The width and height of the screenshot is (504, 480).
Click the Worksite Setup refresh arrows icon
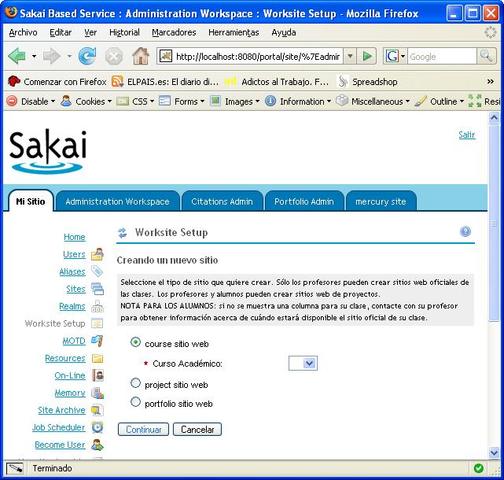click(123, 233)
